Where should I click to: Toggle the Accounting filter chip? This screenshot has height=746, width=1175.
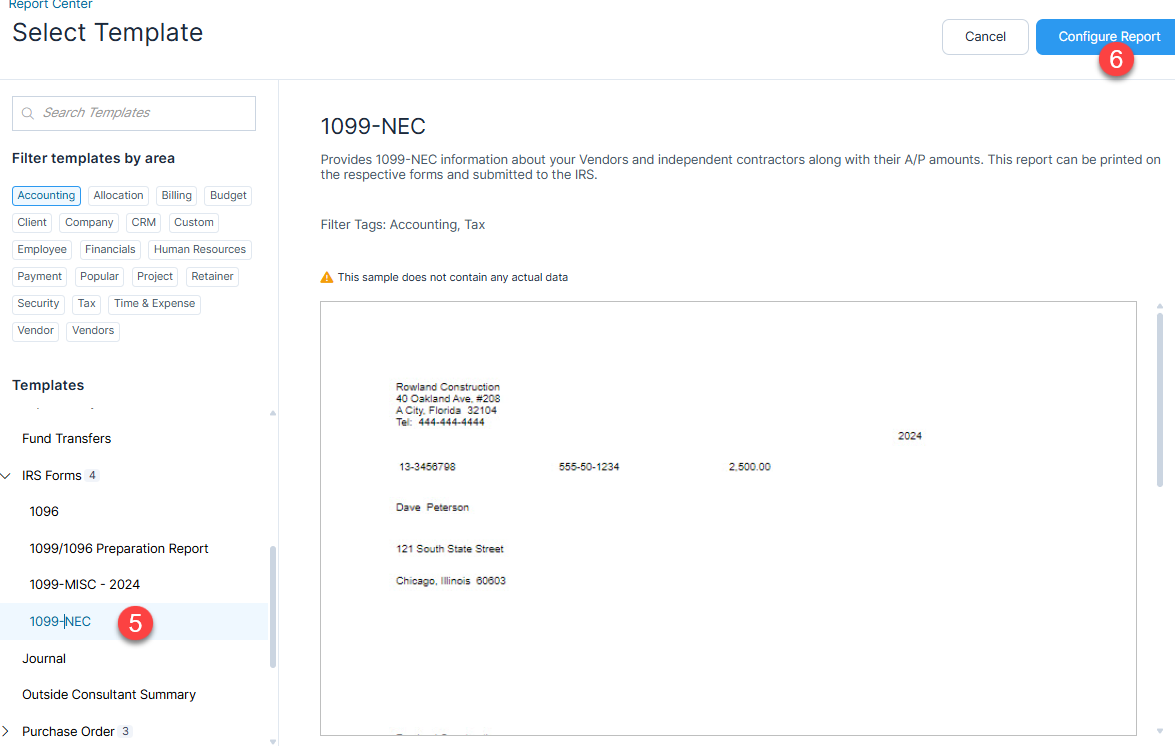click(46, 195)
